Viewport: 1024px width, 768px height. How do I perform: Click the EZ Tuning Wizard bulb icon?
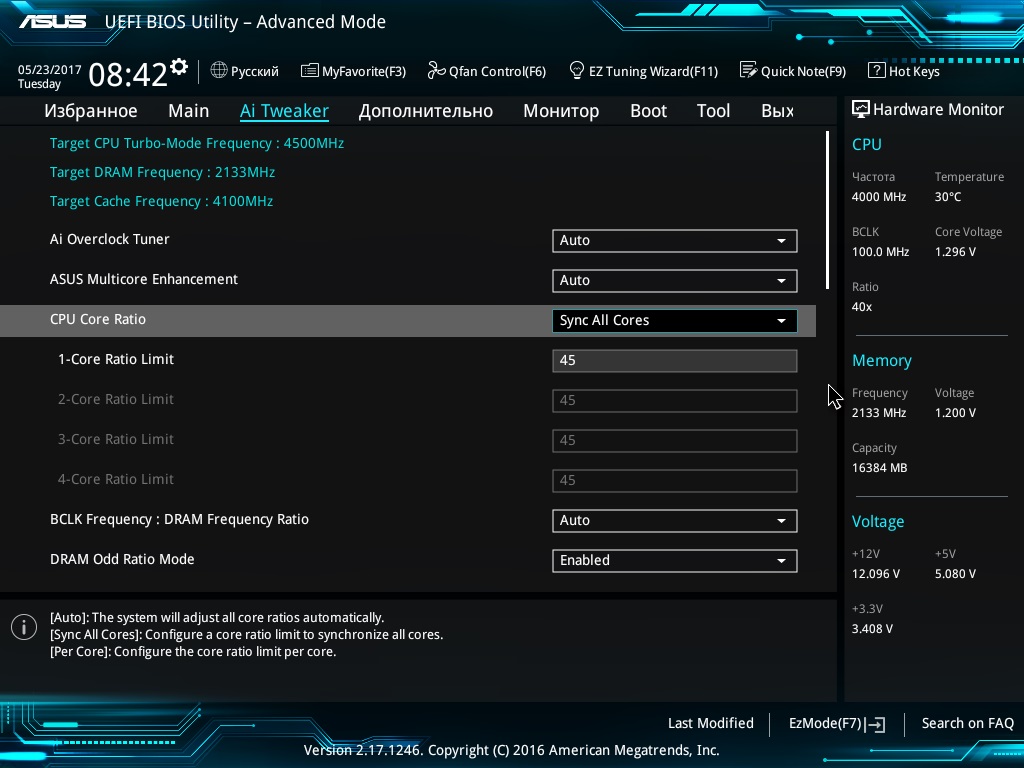577,70
